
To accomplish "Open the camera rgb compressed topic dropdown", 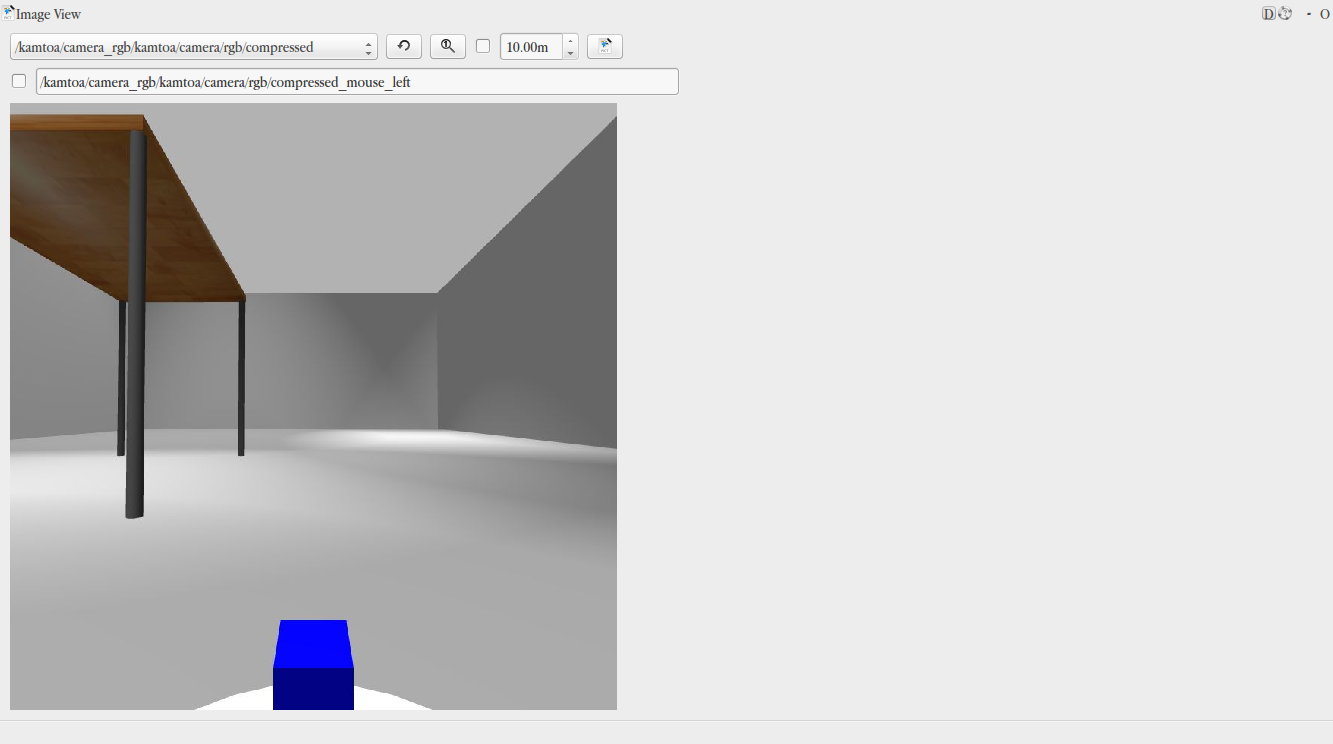I will 194,47.
